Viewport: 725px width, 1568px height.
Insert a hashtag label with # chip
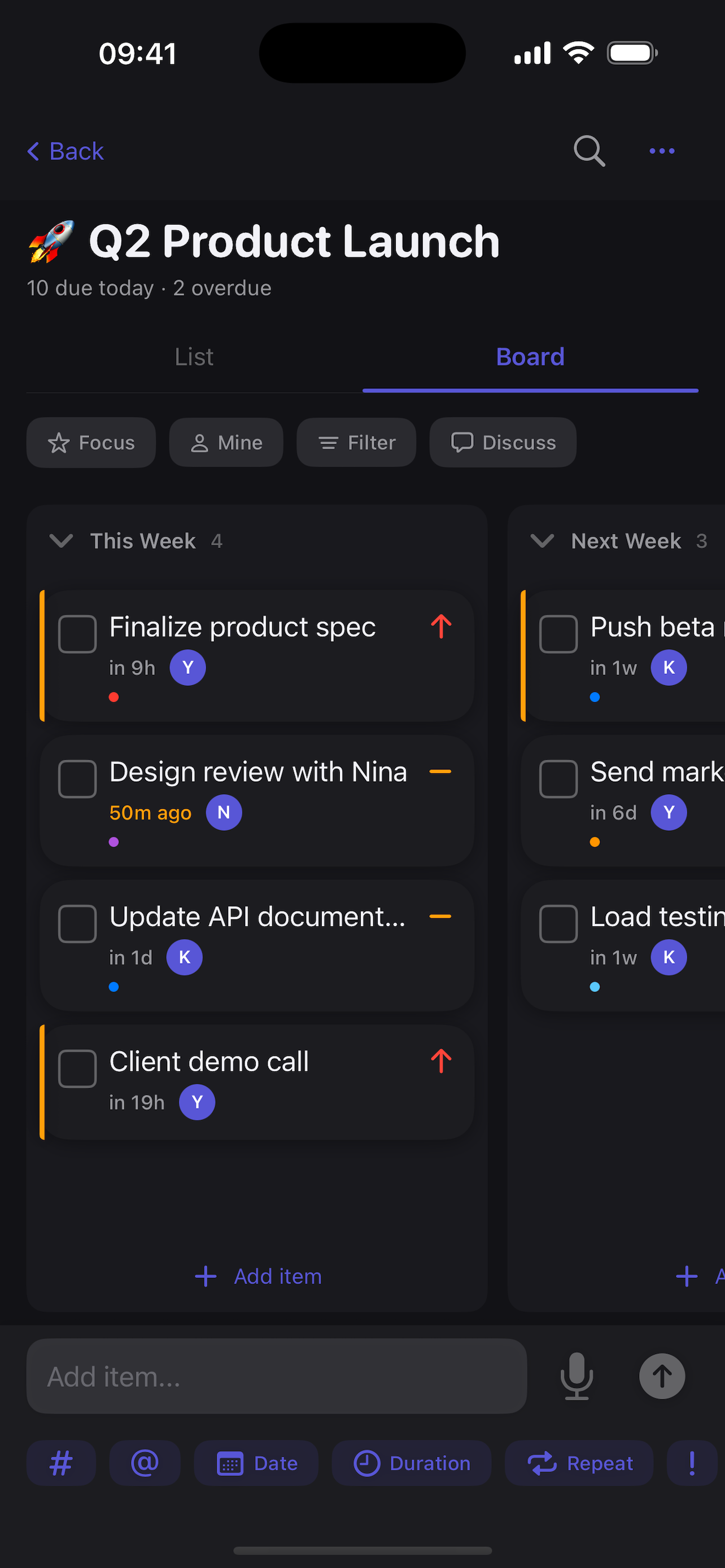pyautogui.click(x=61, y=1462)
